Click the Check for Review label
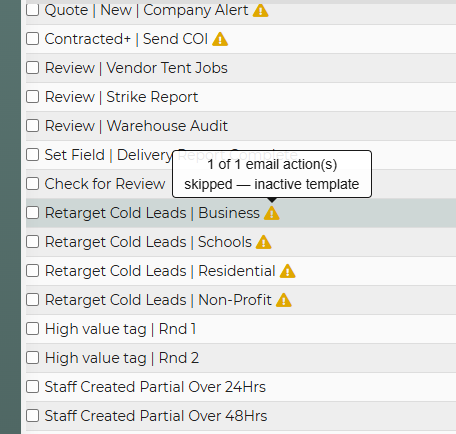 point(105,184)
